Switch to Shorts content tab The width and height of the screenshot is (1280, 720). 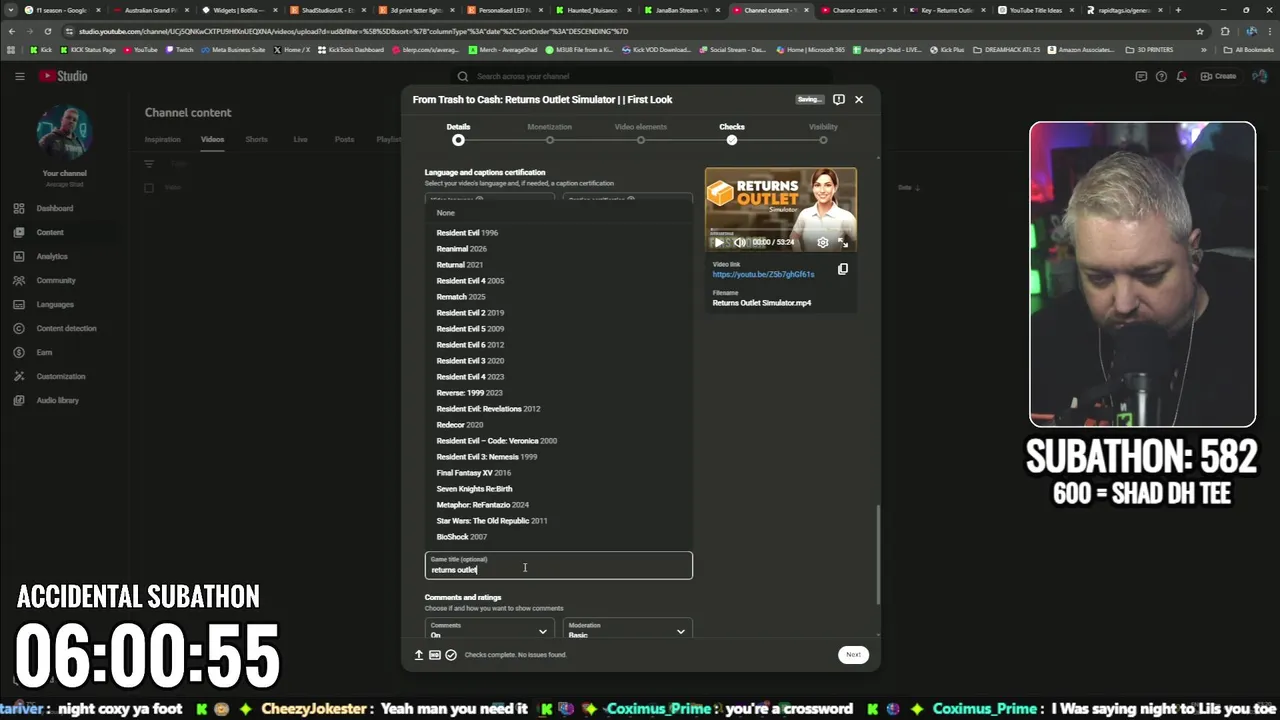pyautogui.click(x=257, y=140)
